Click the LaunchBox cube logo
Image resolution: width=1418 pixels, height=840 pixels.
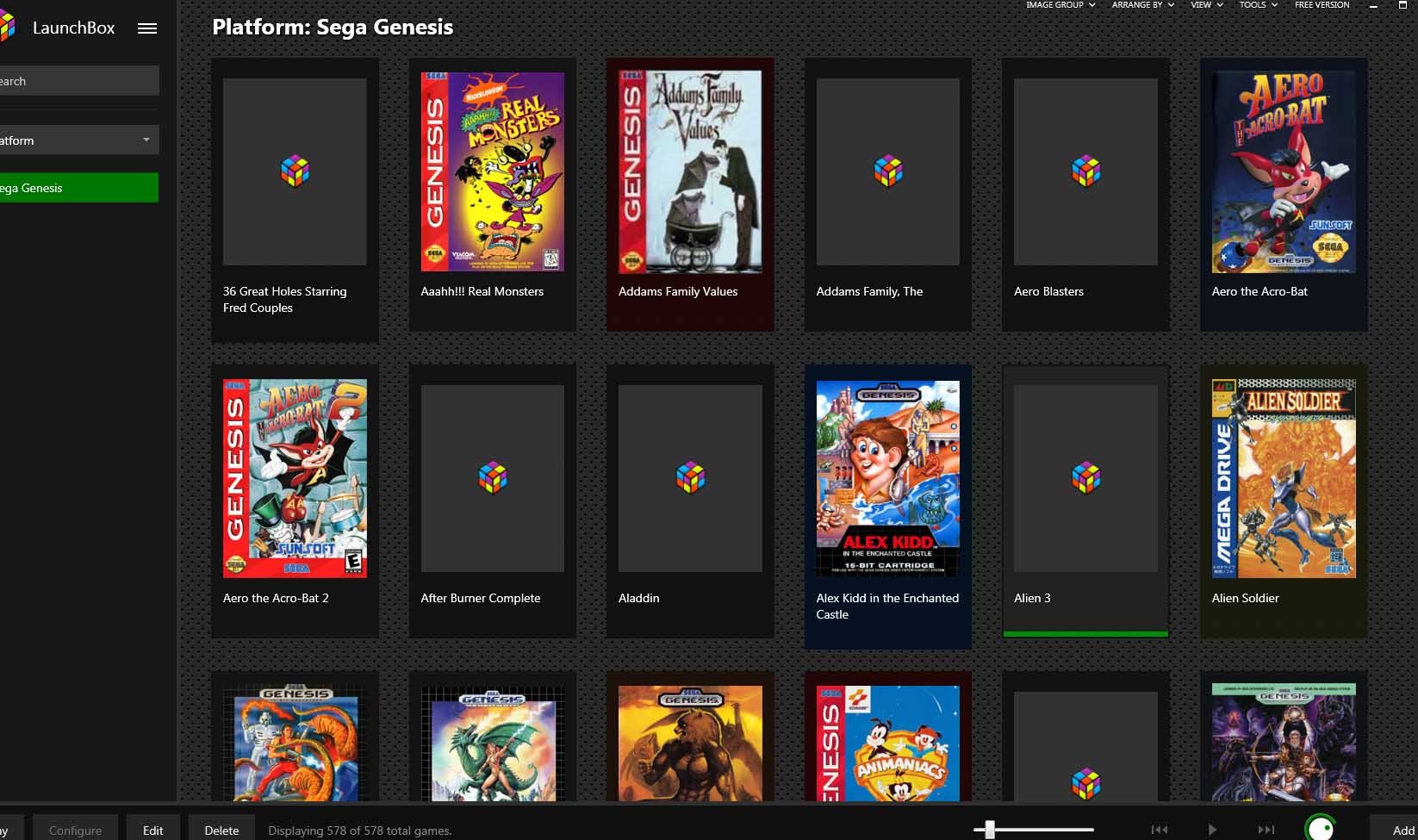tap(7, 28)
